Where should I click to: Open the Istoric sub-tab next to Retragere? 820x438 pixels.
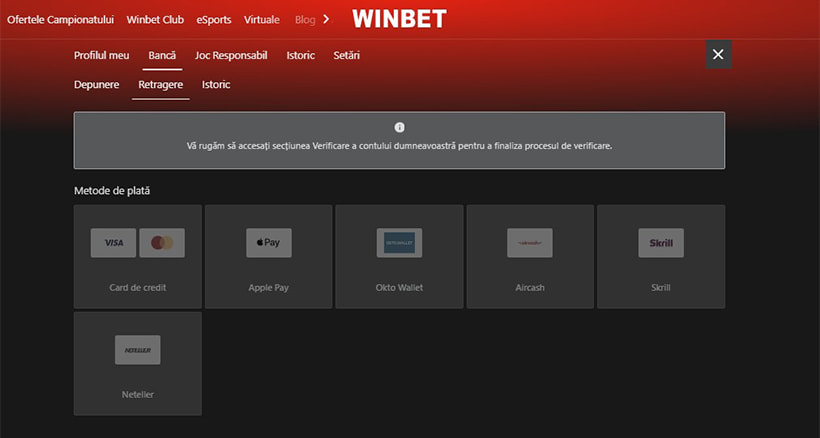(x=216, y=85)
